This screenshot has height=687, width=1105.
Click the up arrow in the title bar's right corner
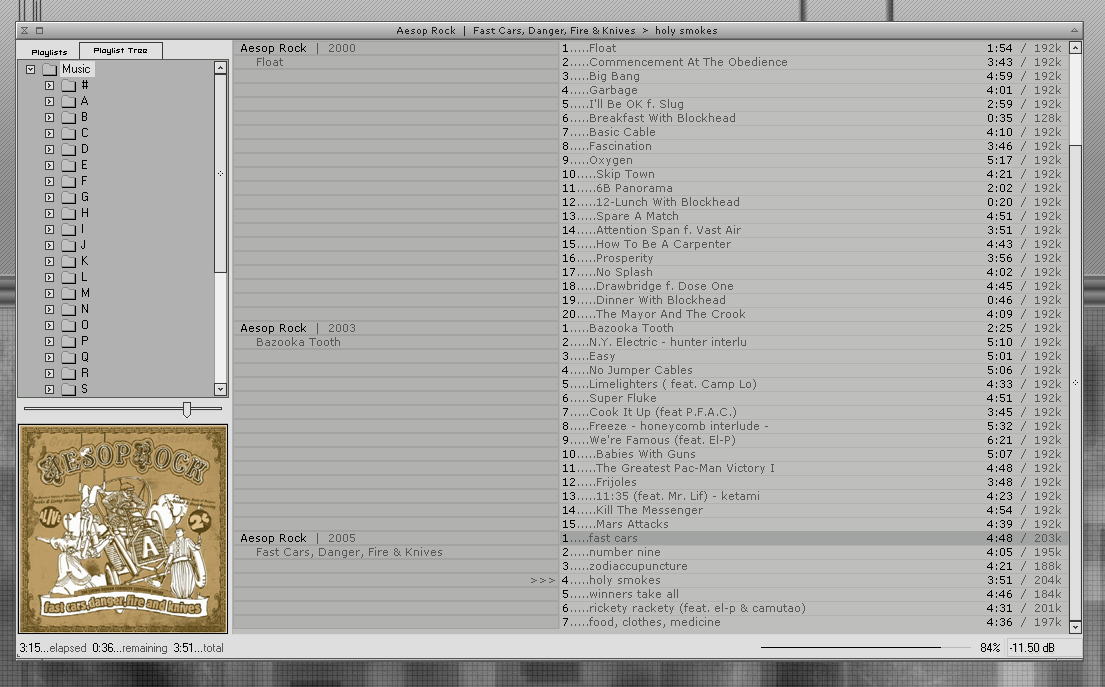(1075, 30)
